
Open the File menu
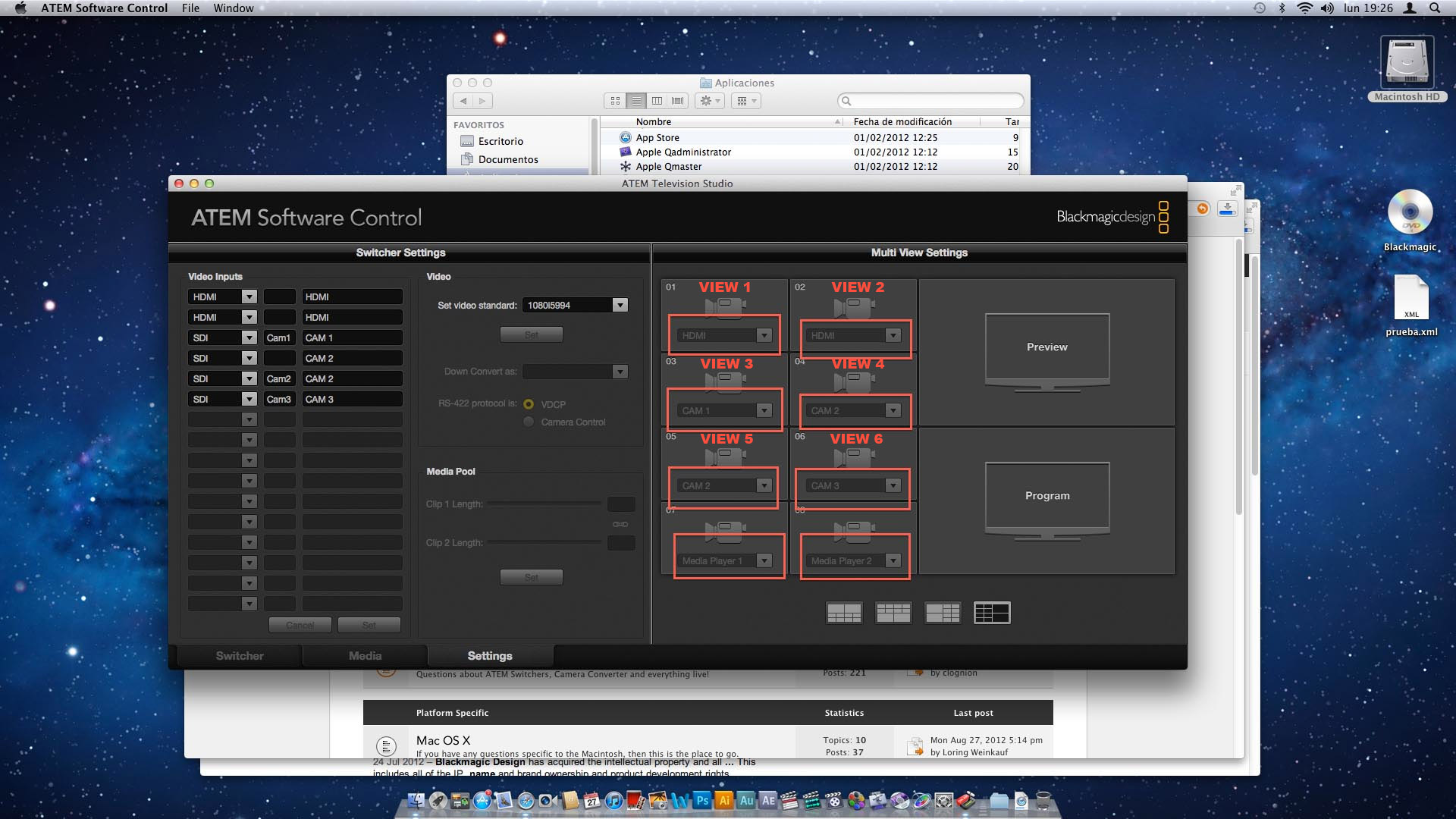(190, 8)
